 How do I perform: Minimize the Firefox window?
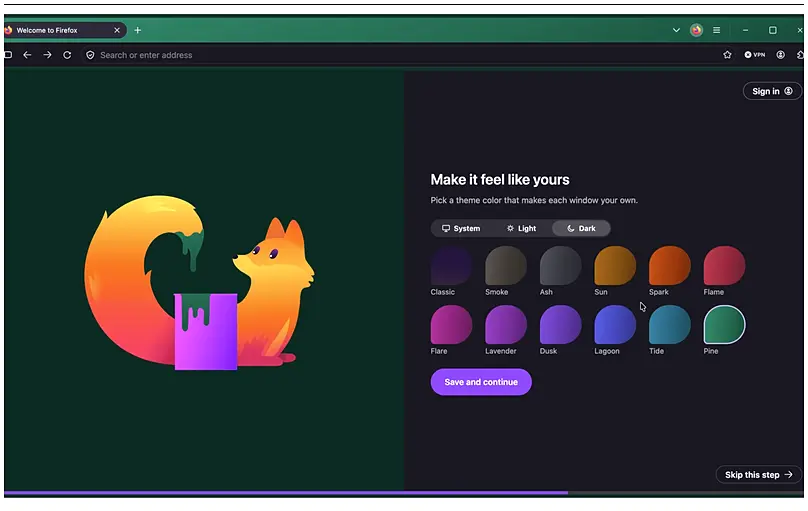point(745,30)
